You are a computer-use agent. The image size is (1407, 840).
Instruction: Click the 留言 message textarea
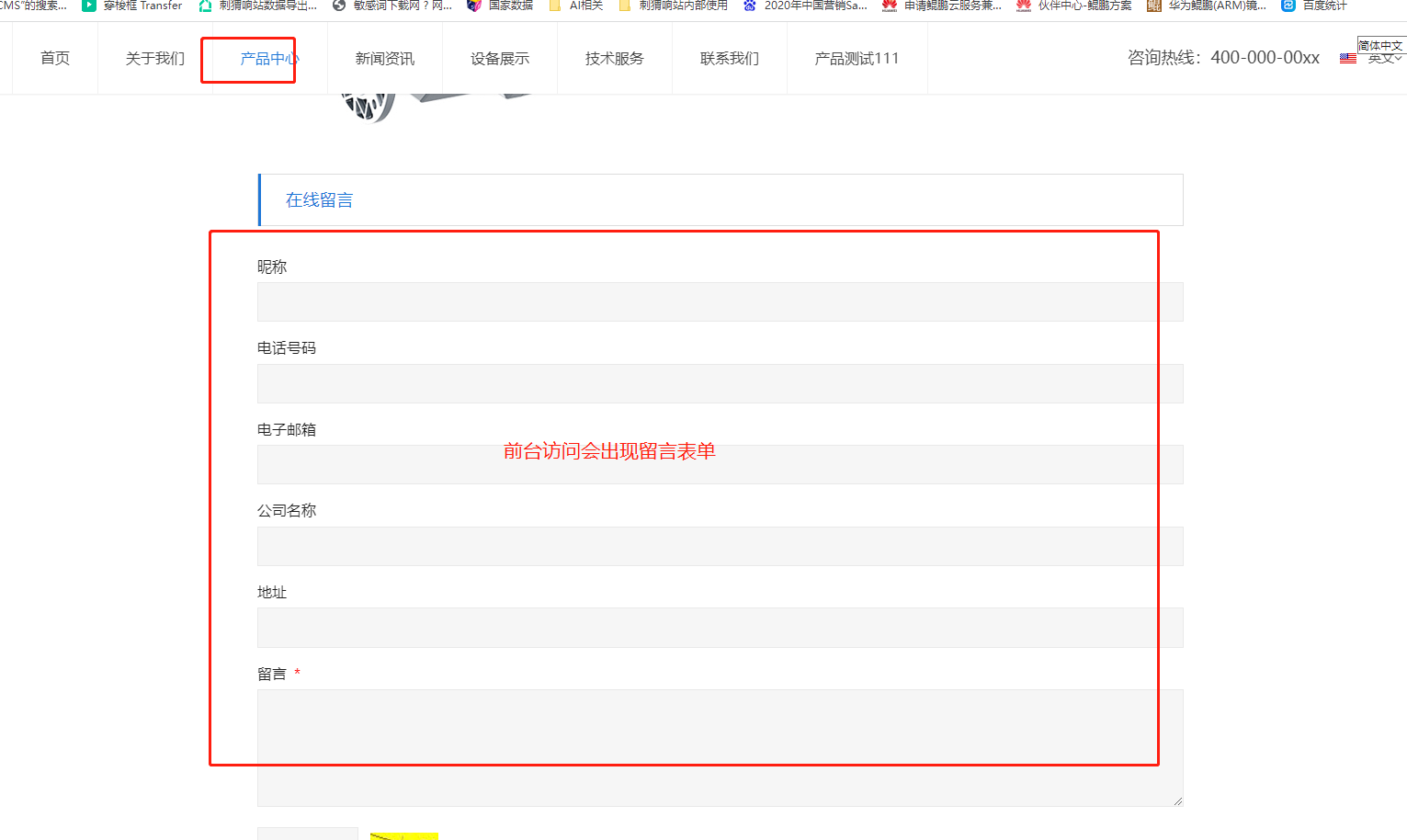pyautogui.click(x=720, y=748)
